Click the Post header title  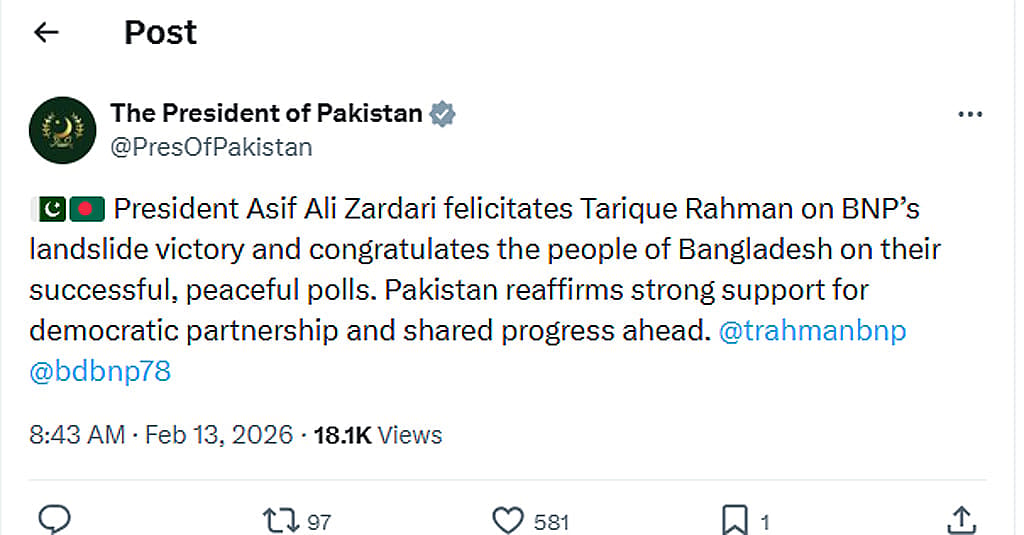click(x=160, y=33)
